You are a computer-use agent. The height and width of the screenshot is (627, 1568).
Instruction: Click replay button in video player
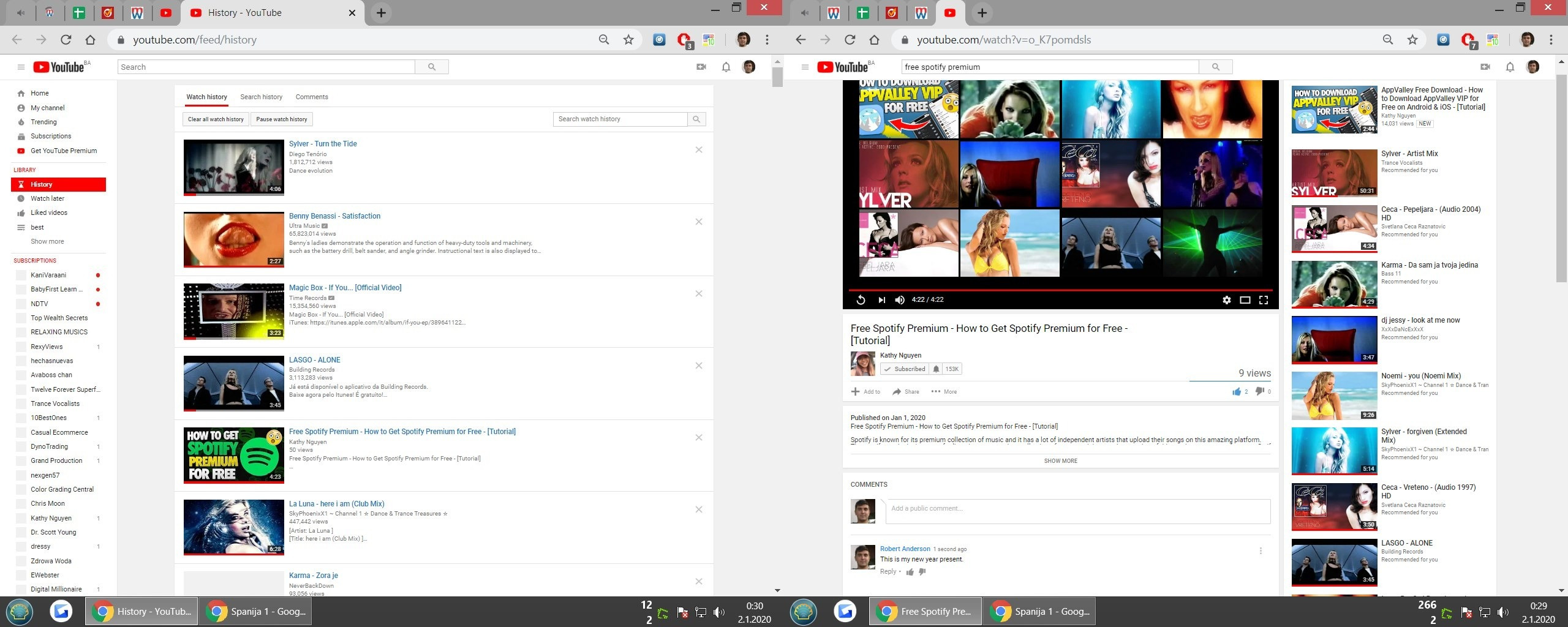click(861, 300)
